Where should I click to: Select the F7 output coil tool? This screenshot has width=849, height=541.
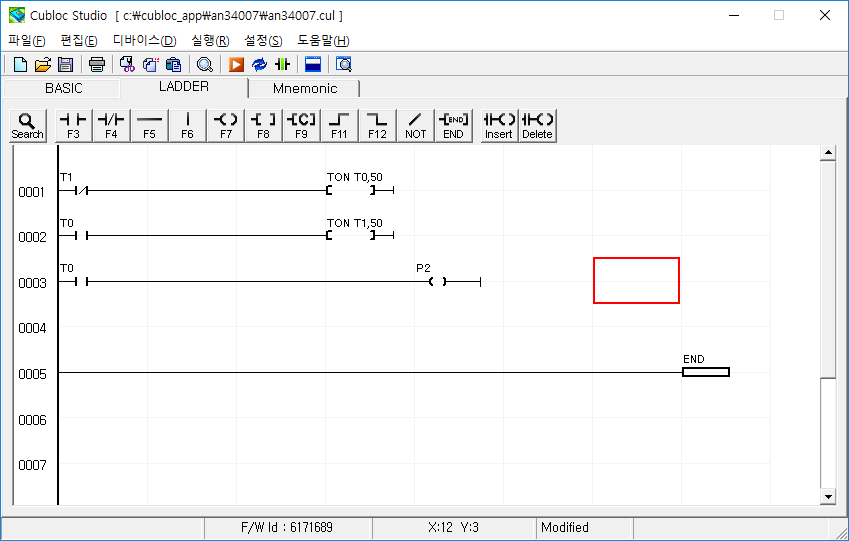226,125
